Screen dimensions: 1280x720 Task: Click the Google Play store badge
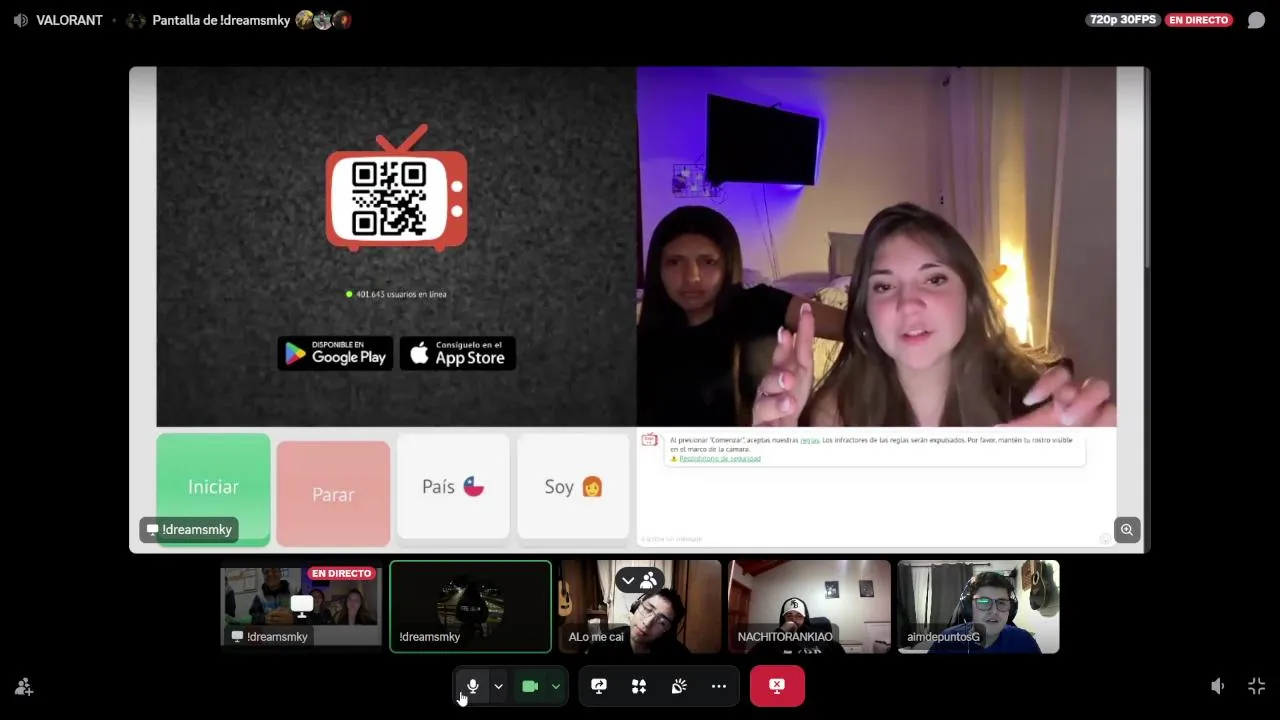pyautogui.click(x=335, y=353)
